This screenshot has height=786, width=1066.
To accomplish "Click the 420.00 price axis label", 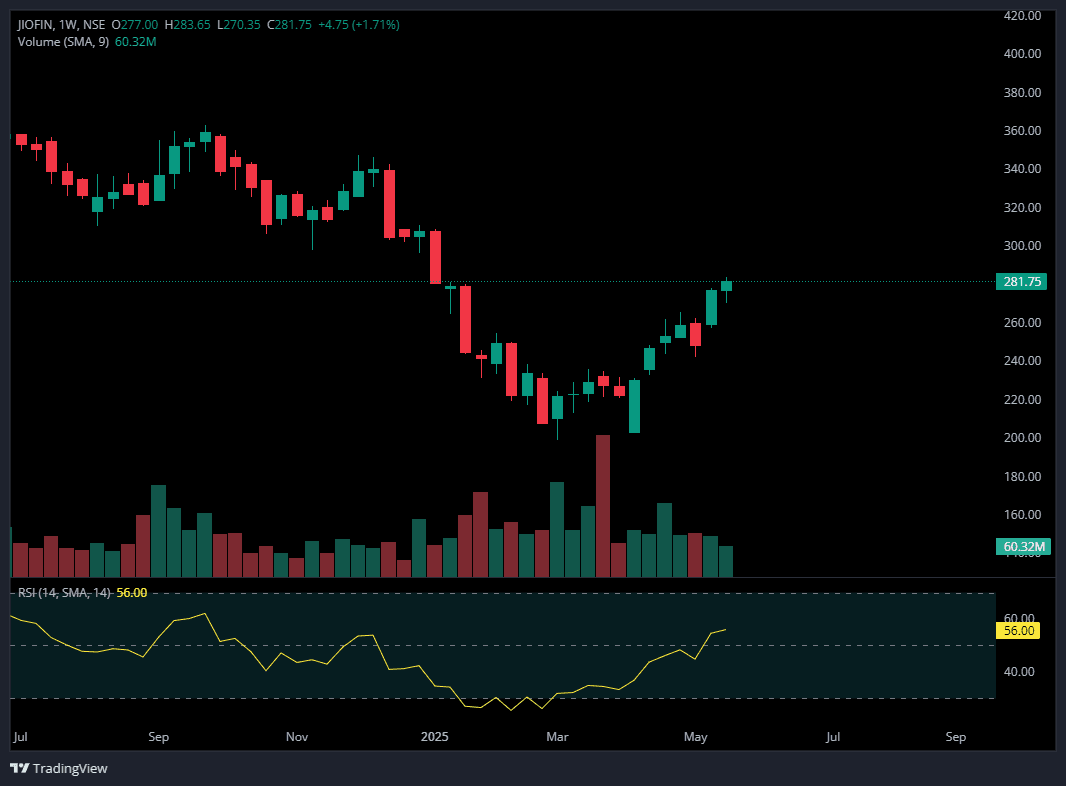I will (x=1022, y=16).
